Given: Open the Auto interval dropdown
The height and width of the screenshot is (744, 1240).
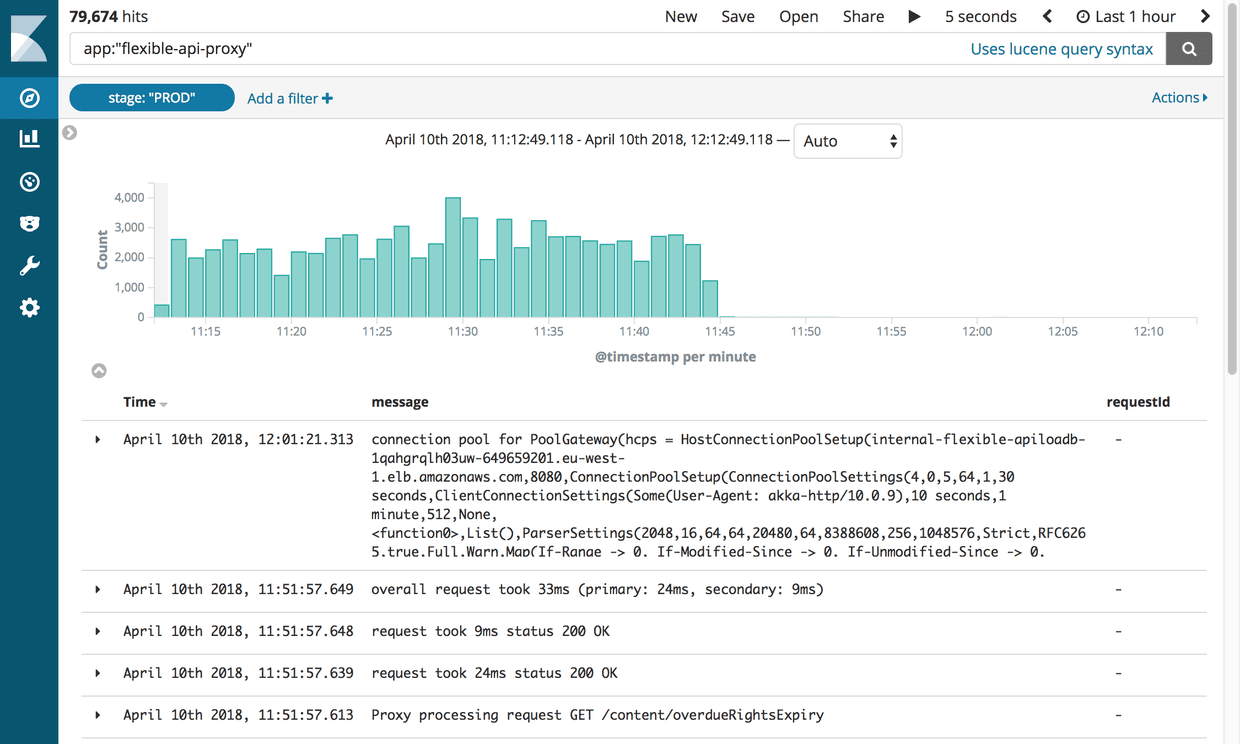Looking at the screenshot, I should tap(847, 141).
